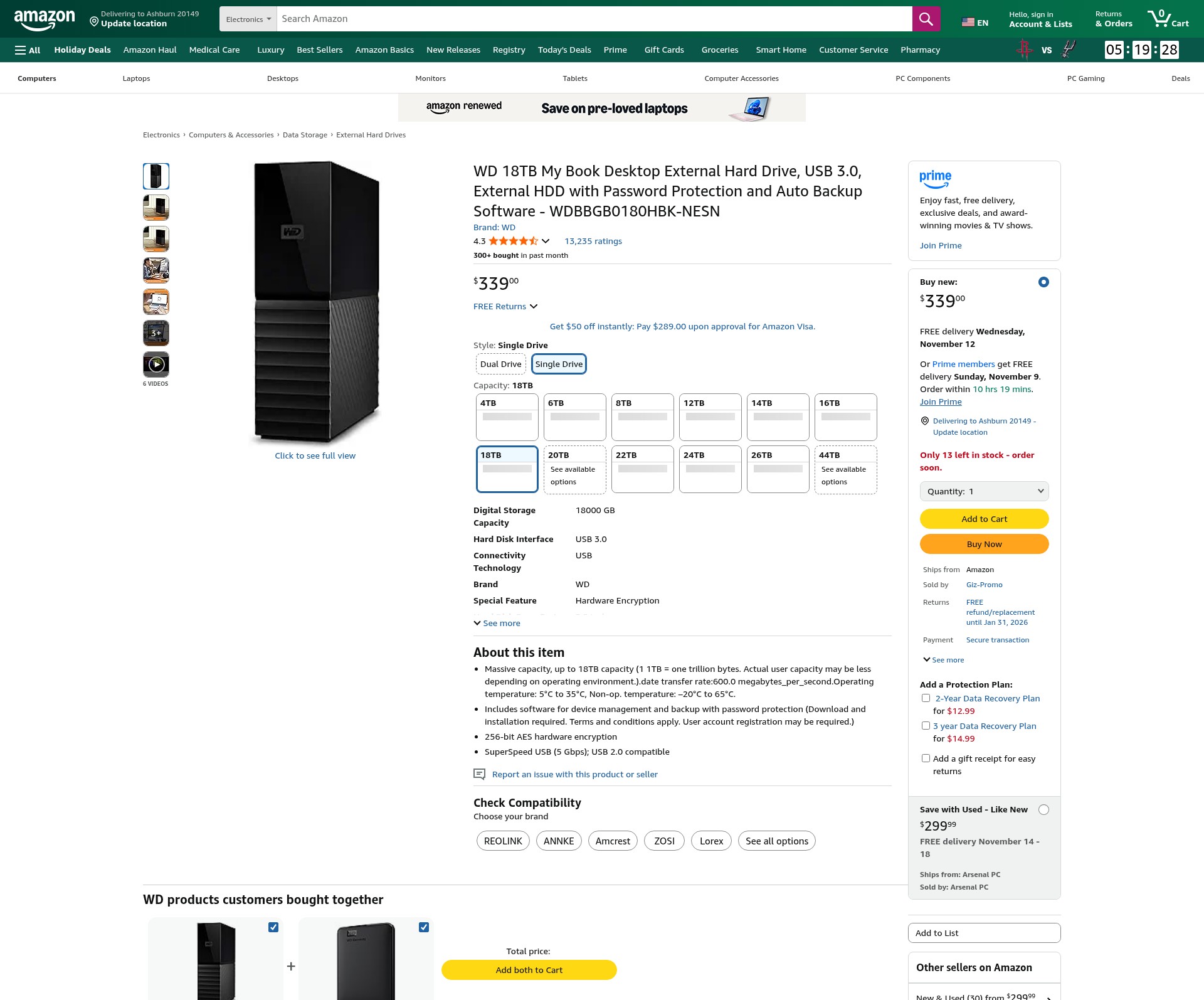
Task: Expand the Add to List button
Action: point(985,933)
